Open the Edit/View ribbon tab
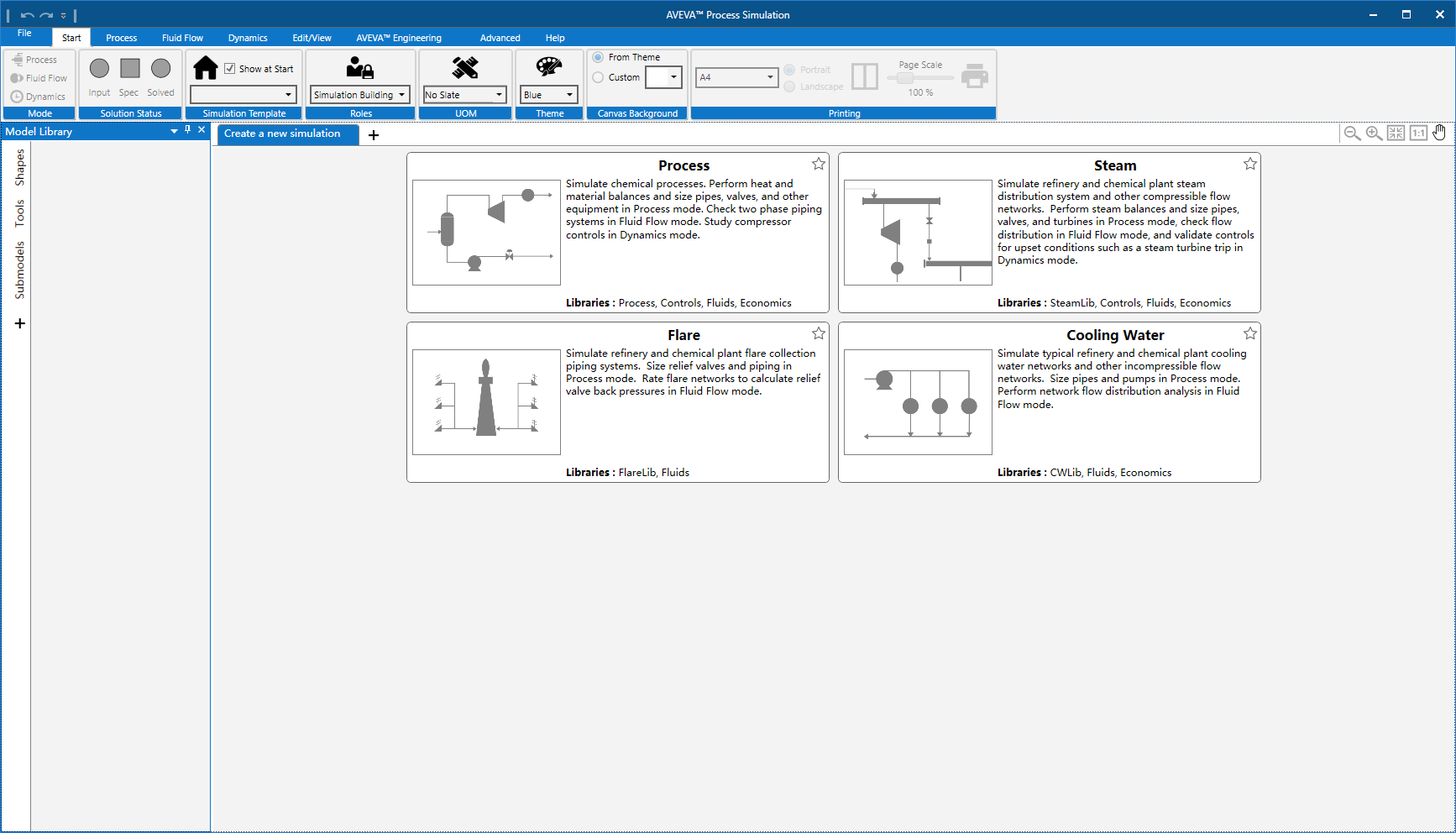The image size is (1456, 833). 312,38
